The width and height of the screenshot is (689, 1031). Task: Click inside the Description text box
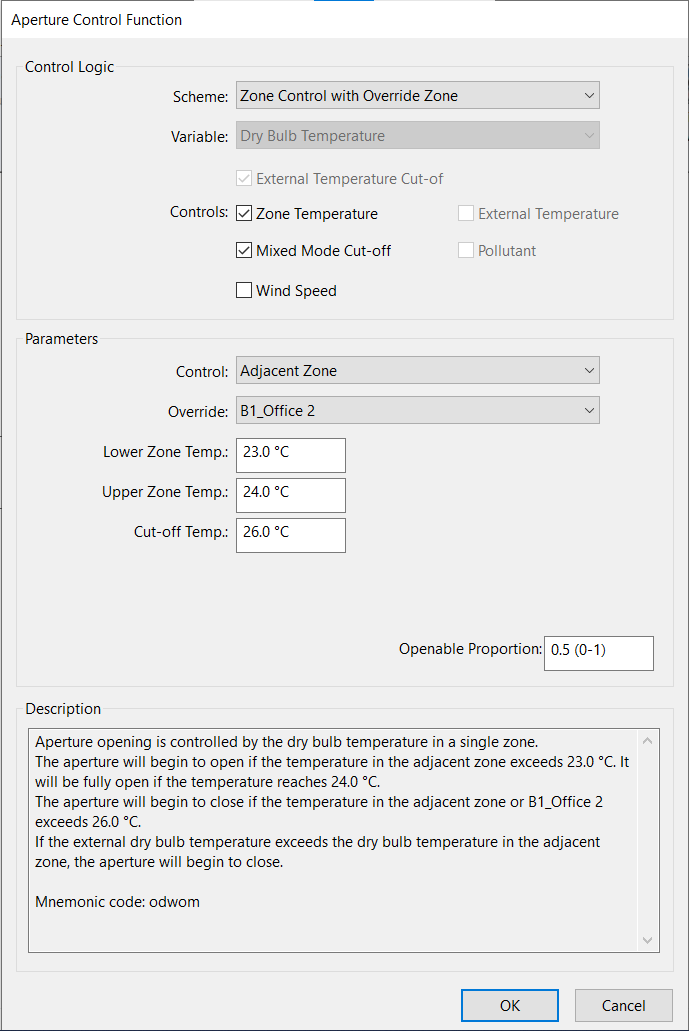pos(333,840)
